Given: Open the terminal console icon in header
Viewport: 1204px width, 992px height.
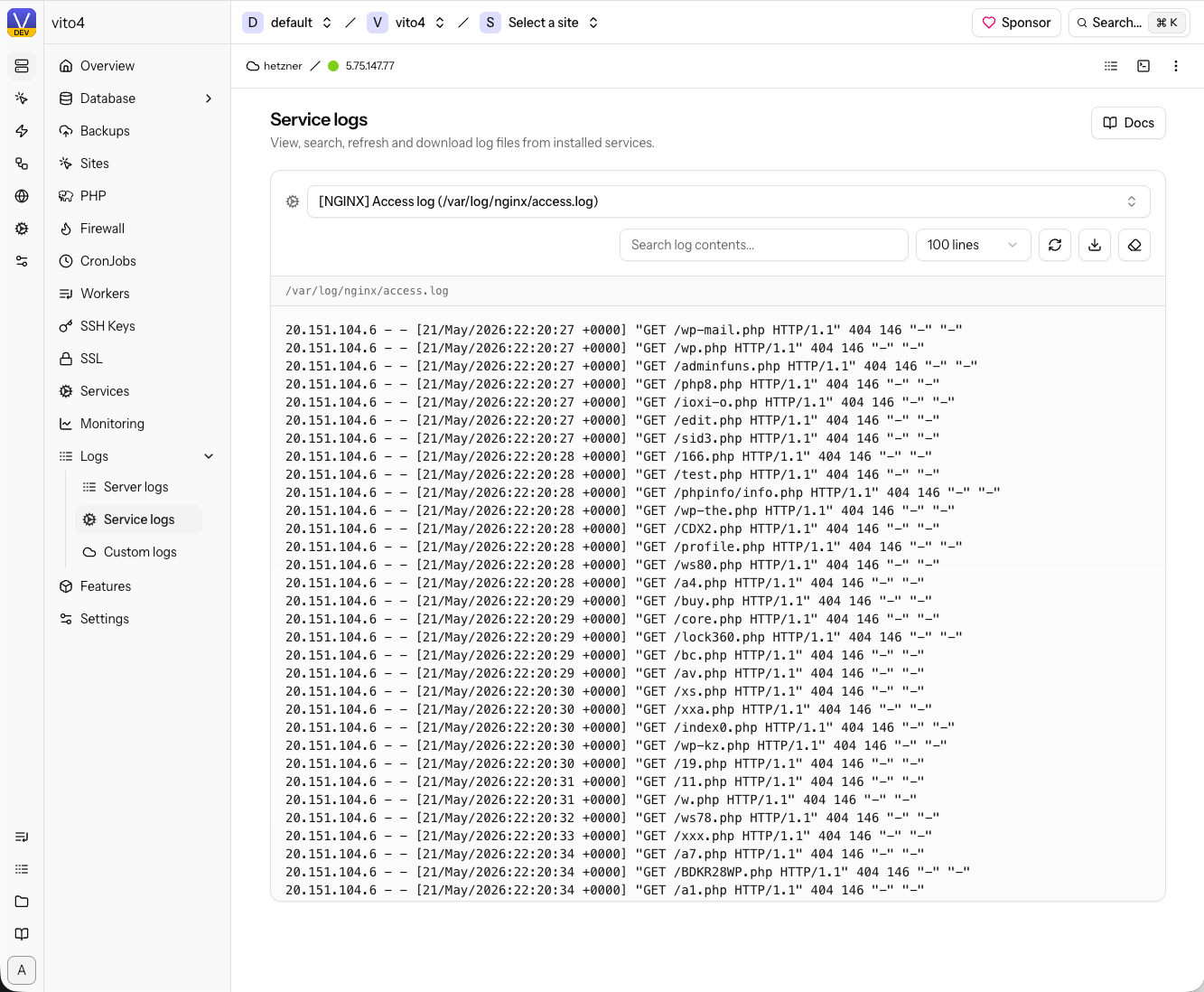Looking at the screenshot, I should (1143, 66).
